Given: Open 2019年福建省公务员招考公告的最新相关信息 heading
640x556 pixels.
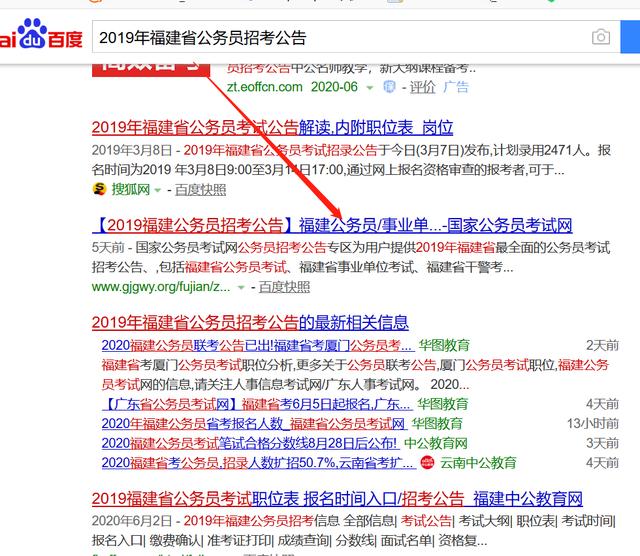Looking at the screenshot, I should point(250,323).
